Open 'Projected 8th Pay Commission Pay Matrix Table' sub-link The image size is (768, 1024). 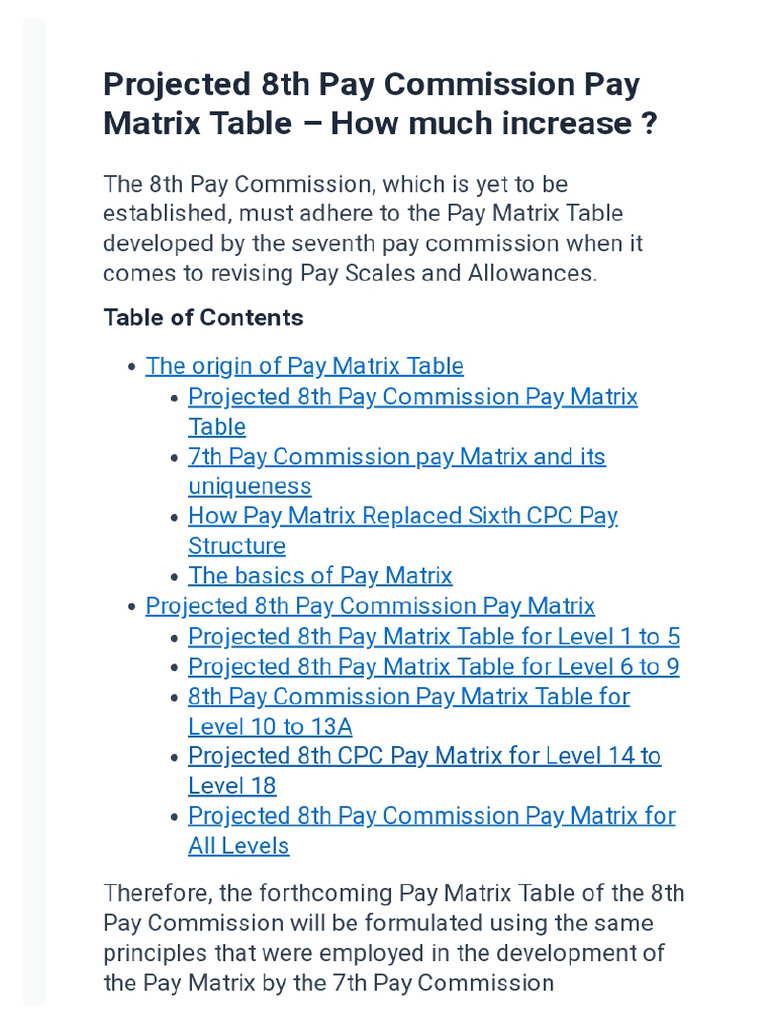coord(412,397)
